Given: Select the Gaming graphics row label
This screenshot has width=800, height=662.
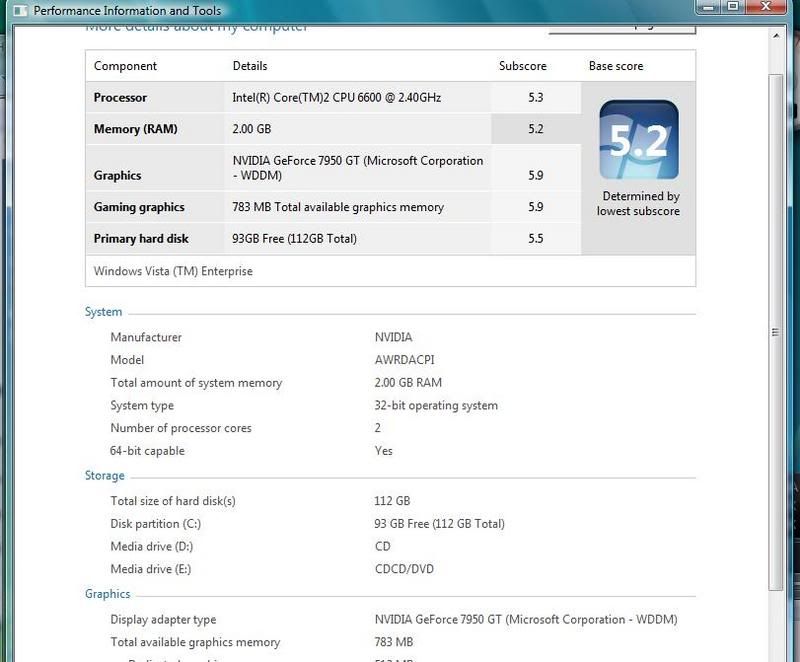Looking at the screenshot, I should [139, 207].
